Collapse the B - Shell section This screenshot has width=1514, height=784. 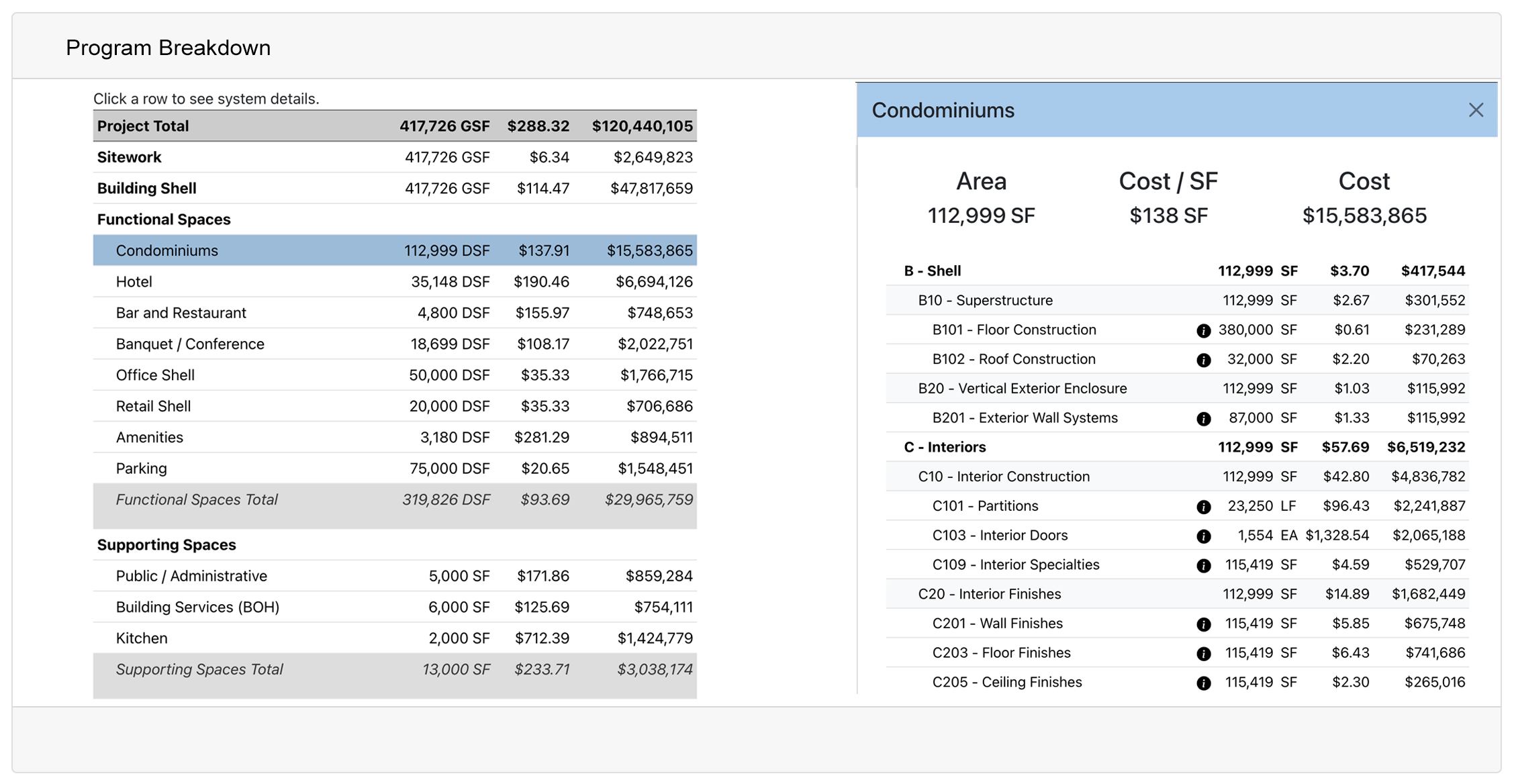tap(933, 271)
